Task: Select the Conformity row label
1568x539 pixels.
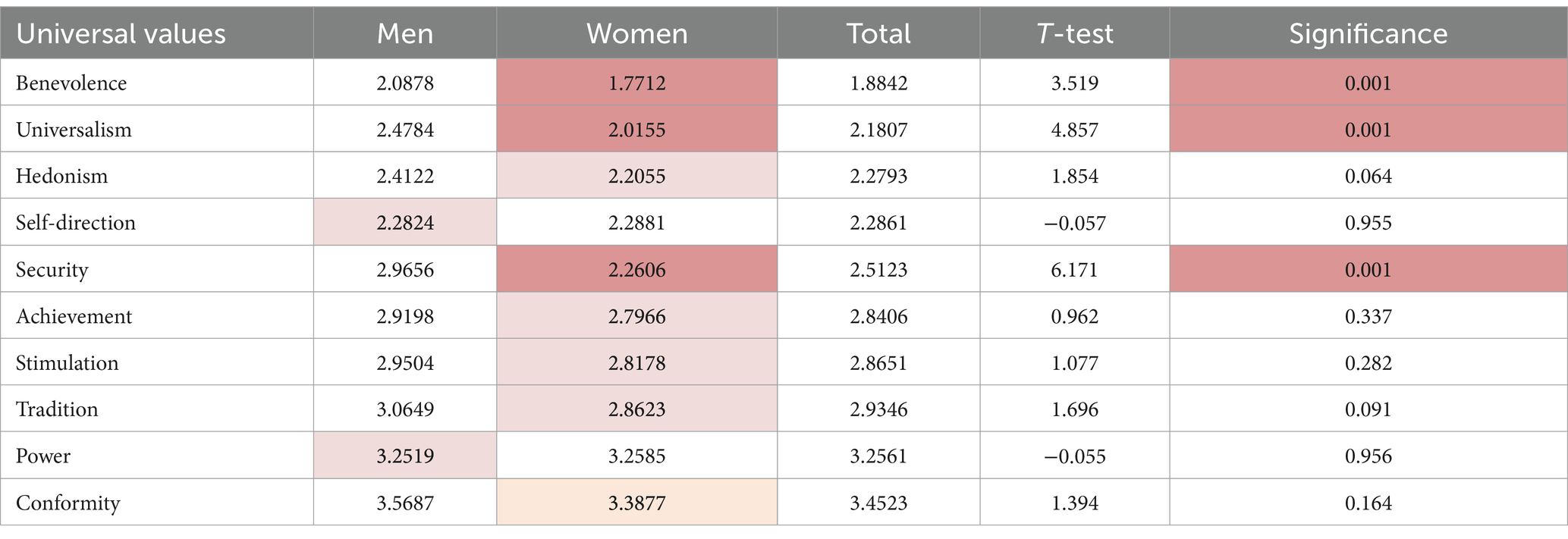Action: [68, 503]
